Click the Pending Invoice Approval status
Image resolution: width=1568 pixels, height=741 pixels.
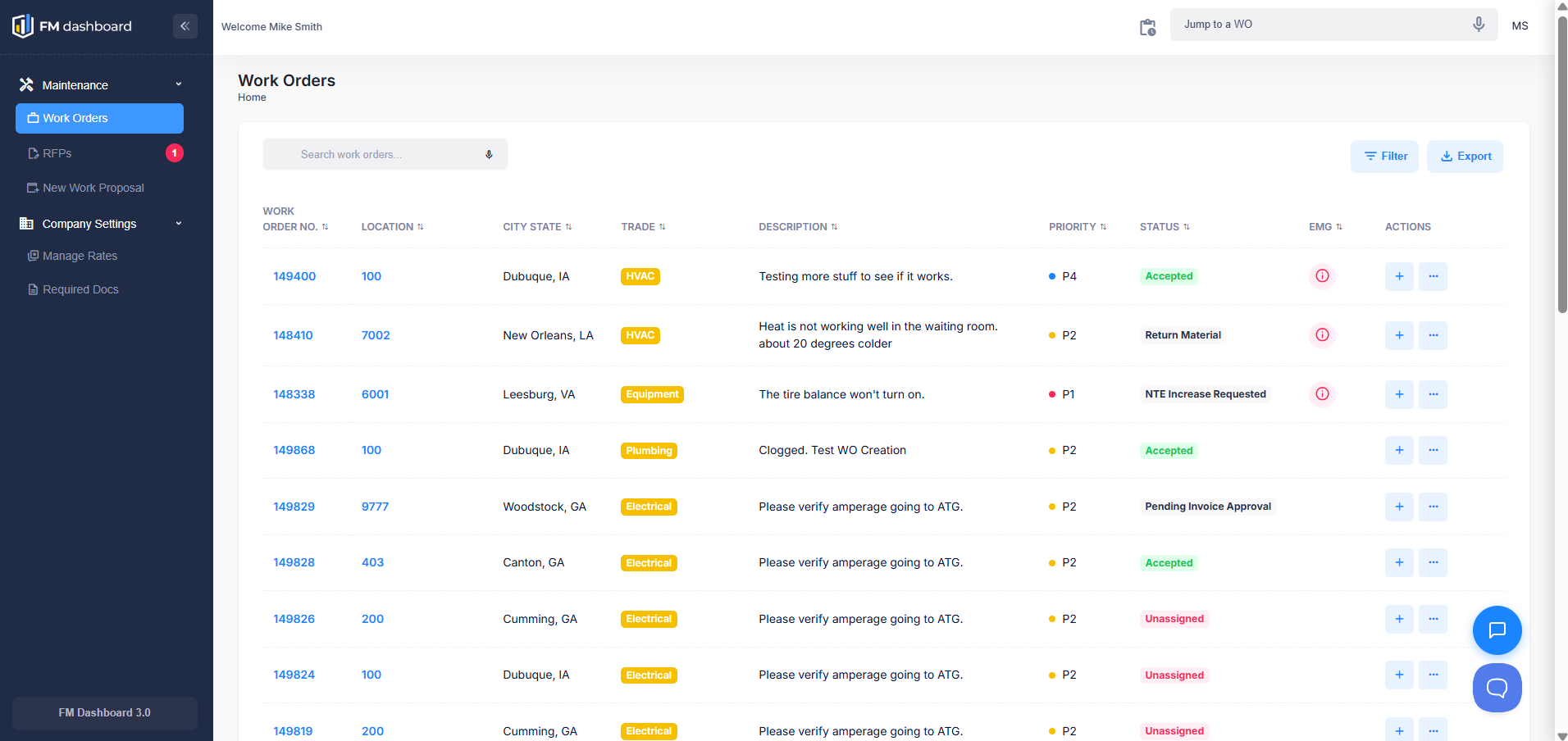[x=1208, y=507]
